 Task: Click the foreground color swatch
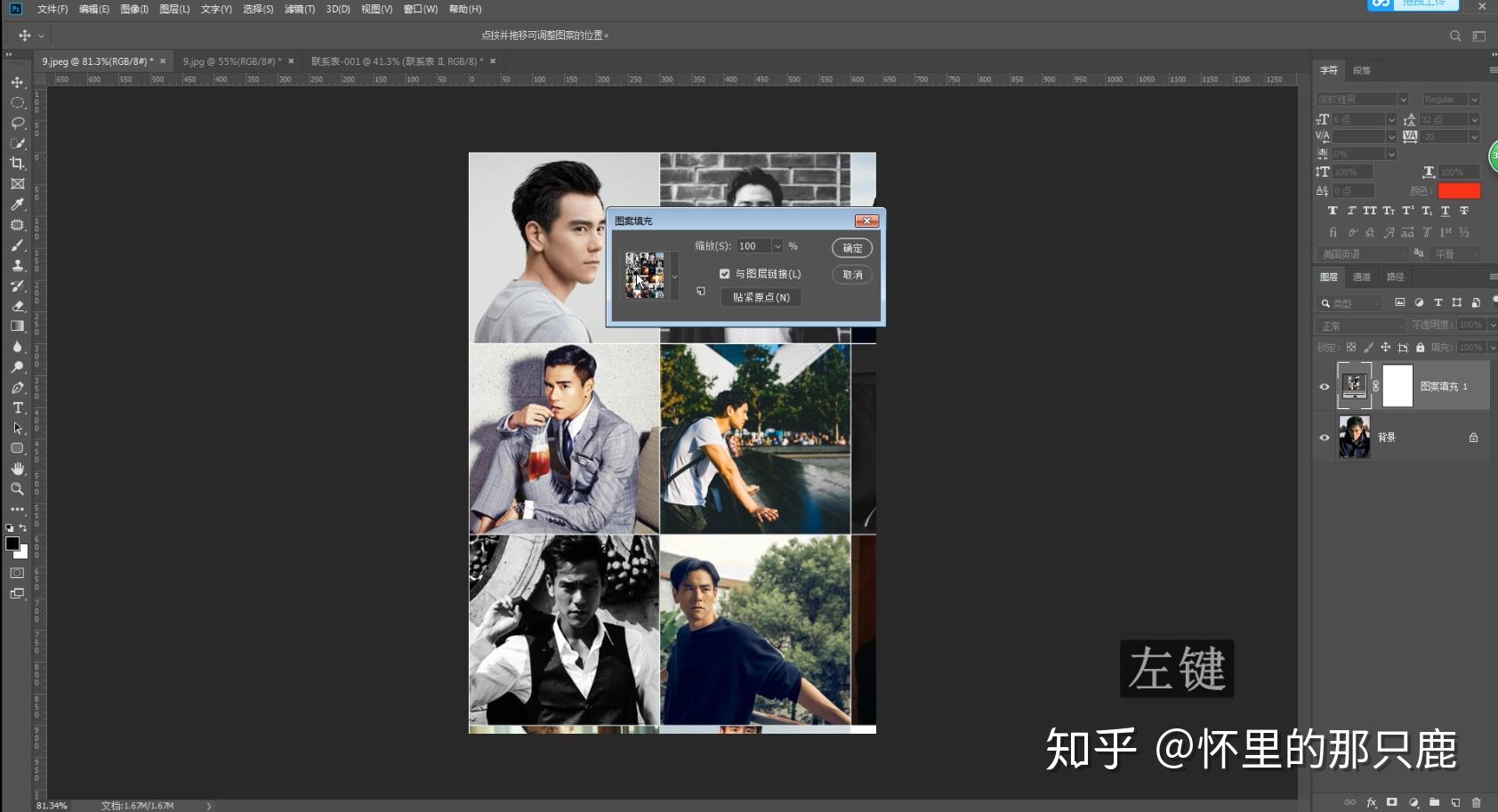tap(12, 543)
